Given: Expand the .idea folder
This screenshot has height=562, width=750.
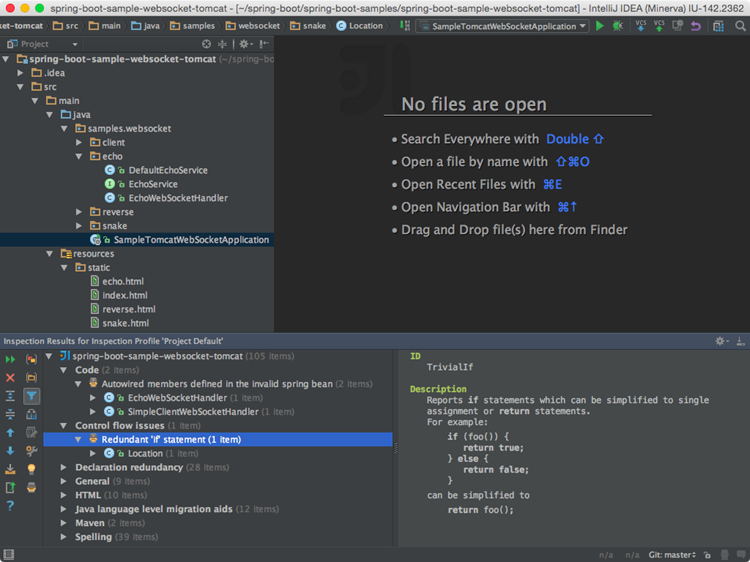Looking at the screenshot, I should pyautogui.click(x=20, y=73).
